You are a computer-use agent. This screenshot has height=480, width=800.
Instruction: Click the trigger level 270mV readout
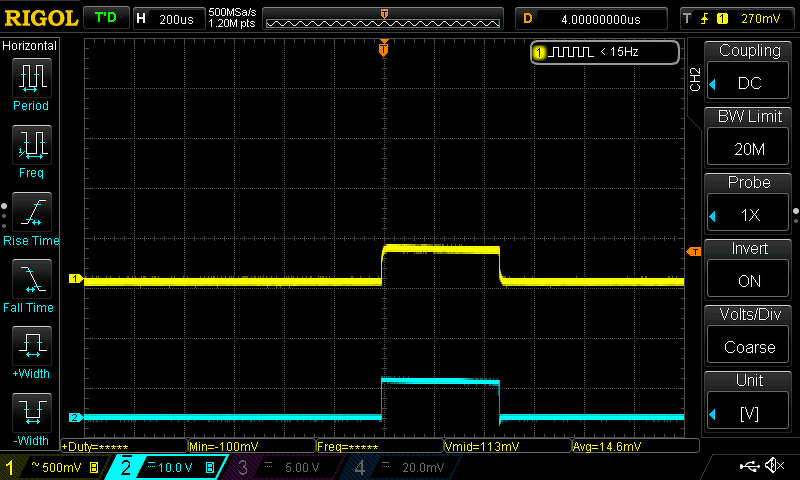(x=761, y=19)
